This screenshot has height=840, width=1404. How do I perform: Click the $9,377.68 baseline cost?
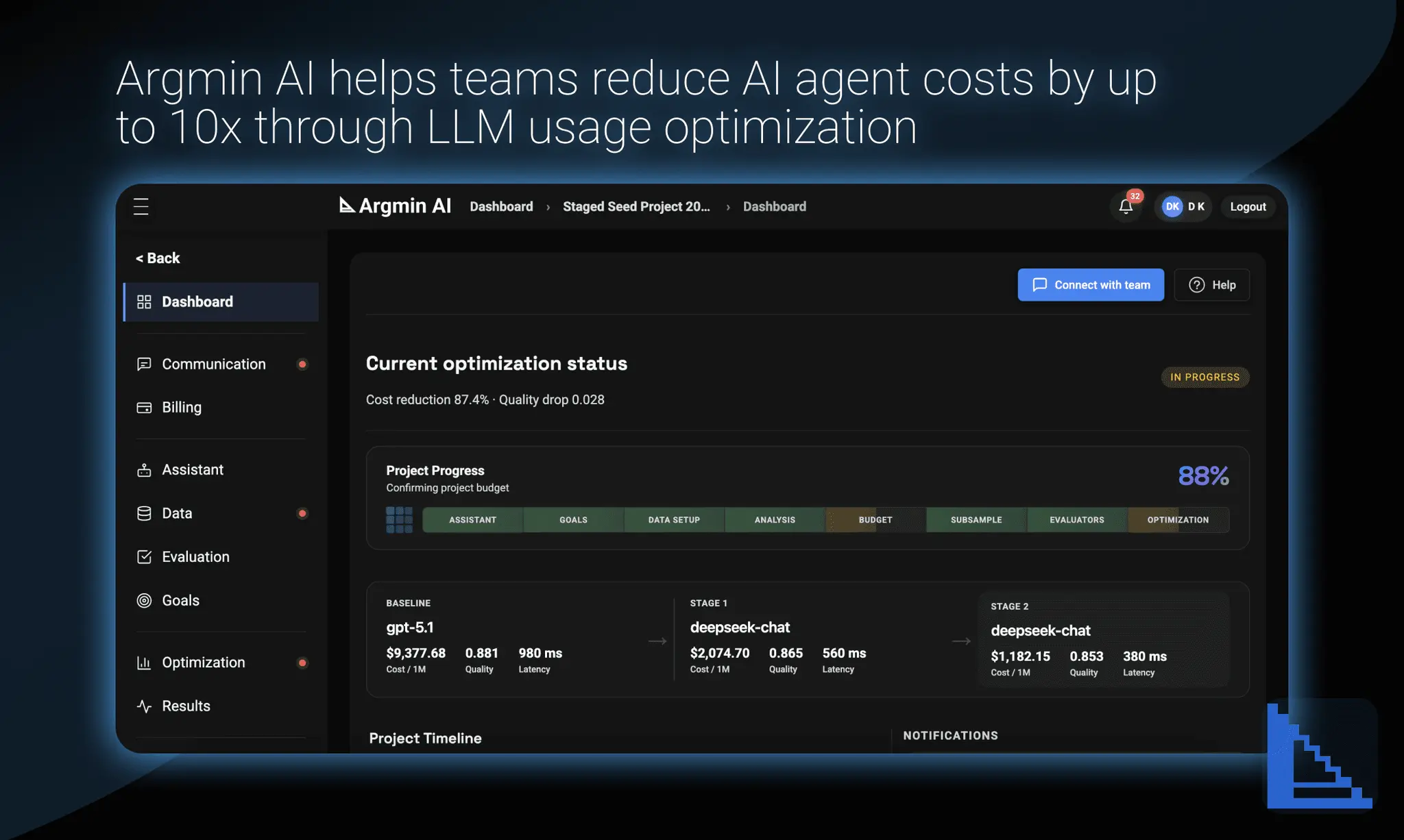tap(415, 653)
